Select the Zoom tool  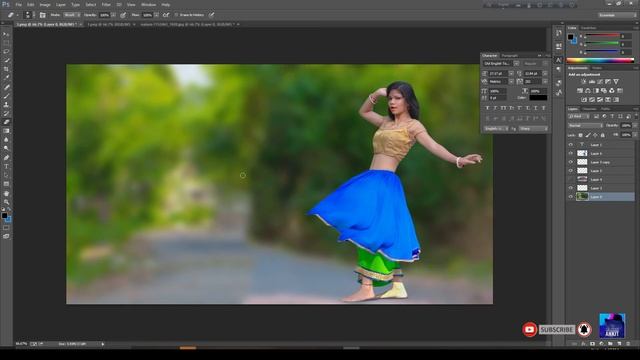coord(6,202)
